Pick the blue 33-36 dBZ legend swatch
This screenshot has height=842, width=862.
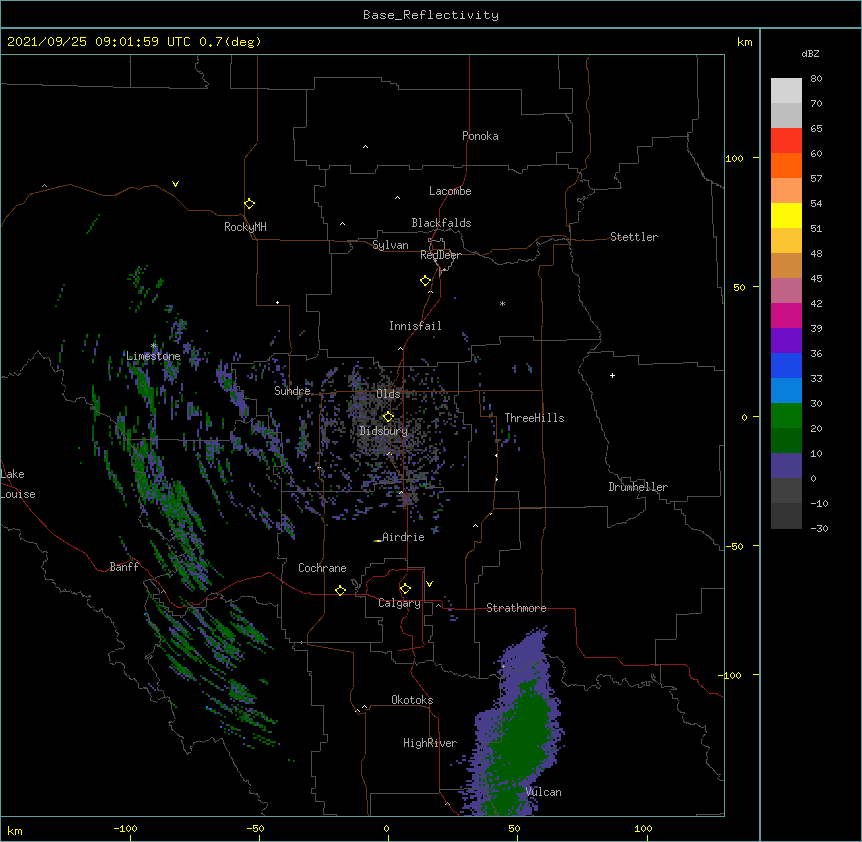click(x=786, y=365)
